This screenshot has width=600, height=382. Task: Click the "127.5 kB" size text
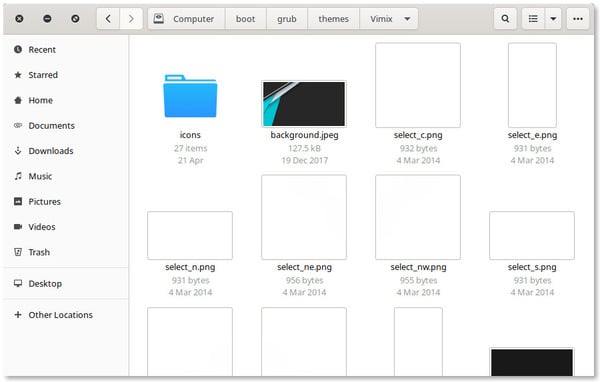point(304,148)
